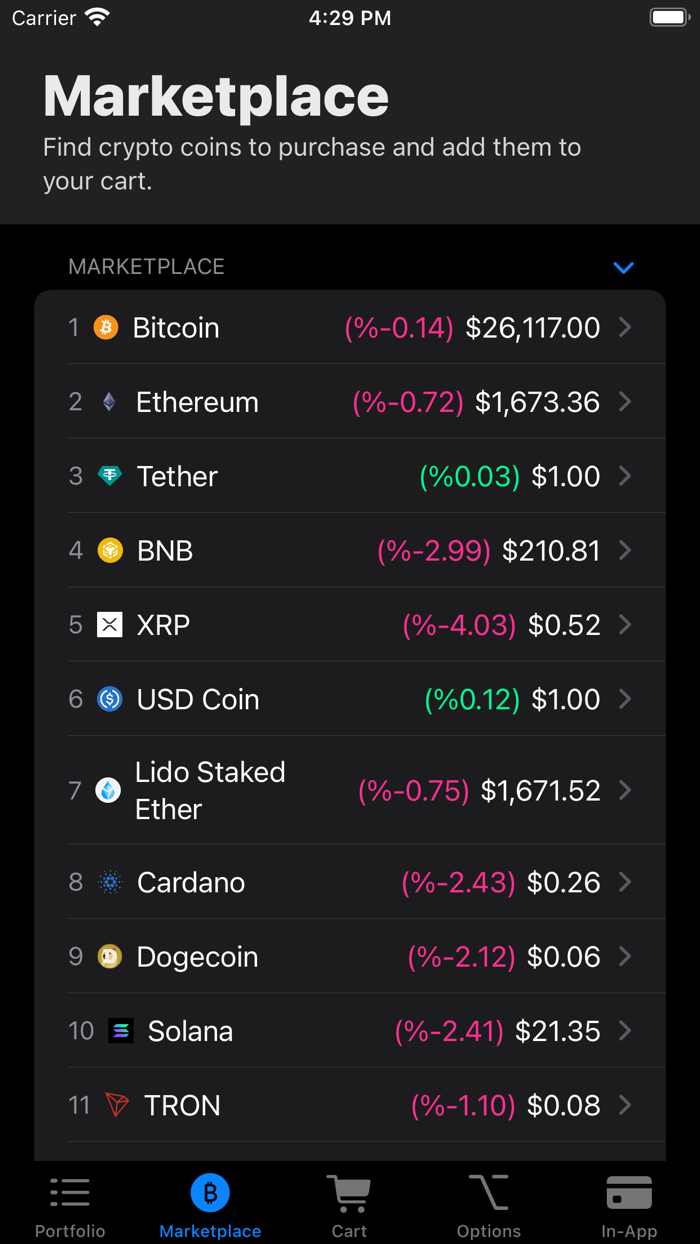The width and height of the screenshot is (700, 1244).
Task: Click the Ethereum diamond icon
Action: coord(107,402)
